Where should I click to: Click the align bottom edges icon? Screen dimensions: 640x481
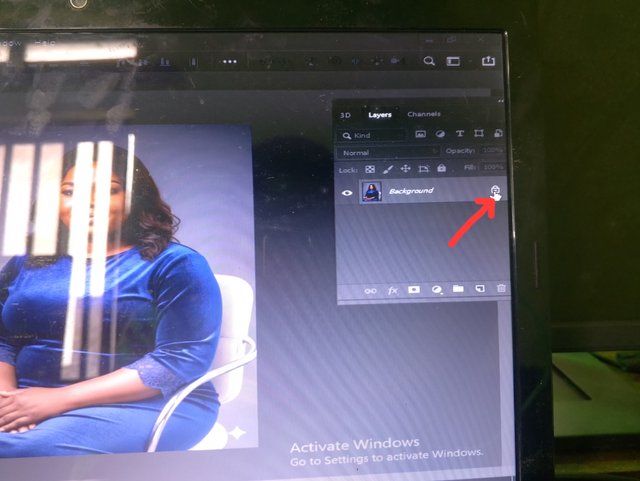(165, 62)
